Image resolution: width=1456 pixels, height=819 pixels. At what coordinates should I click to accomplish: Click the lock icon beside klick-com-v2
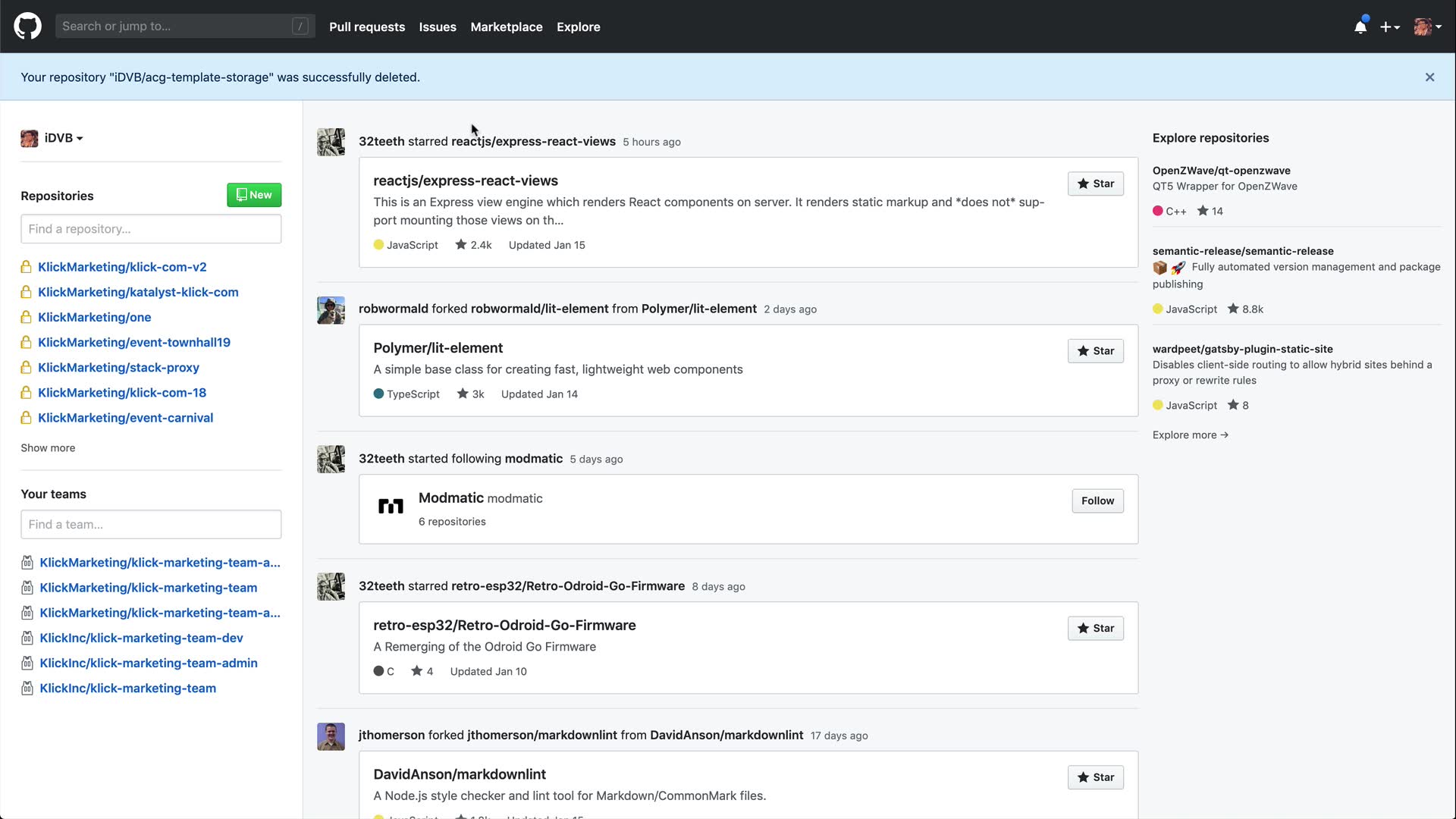coord(26,267)
